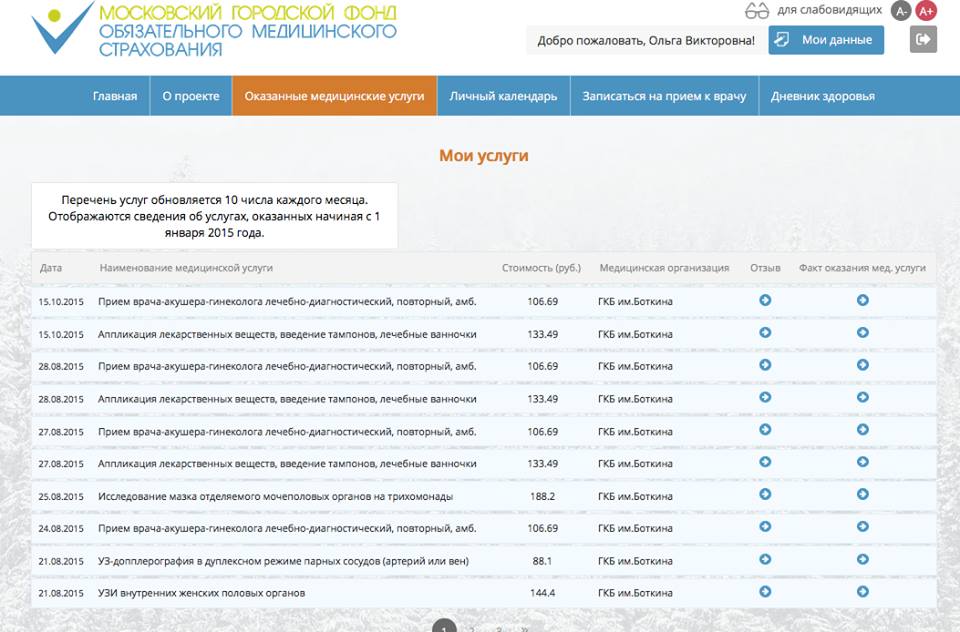Open Отзыв arrow for 25.08.2015 trichomonas test
The height and width of the screenshot is (632, 960).
pos(765,495)
